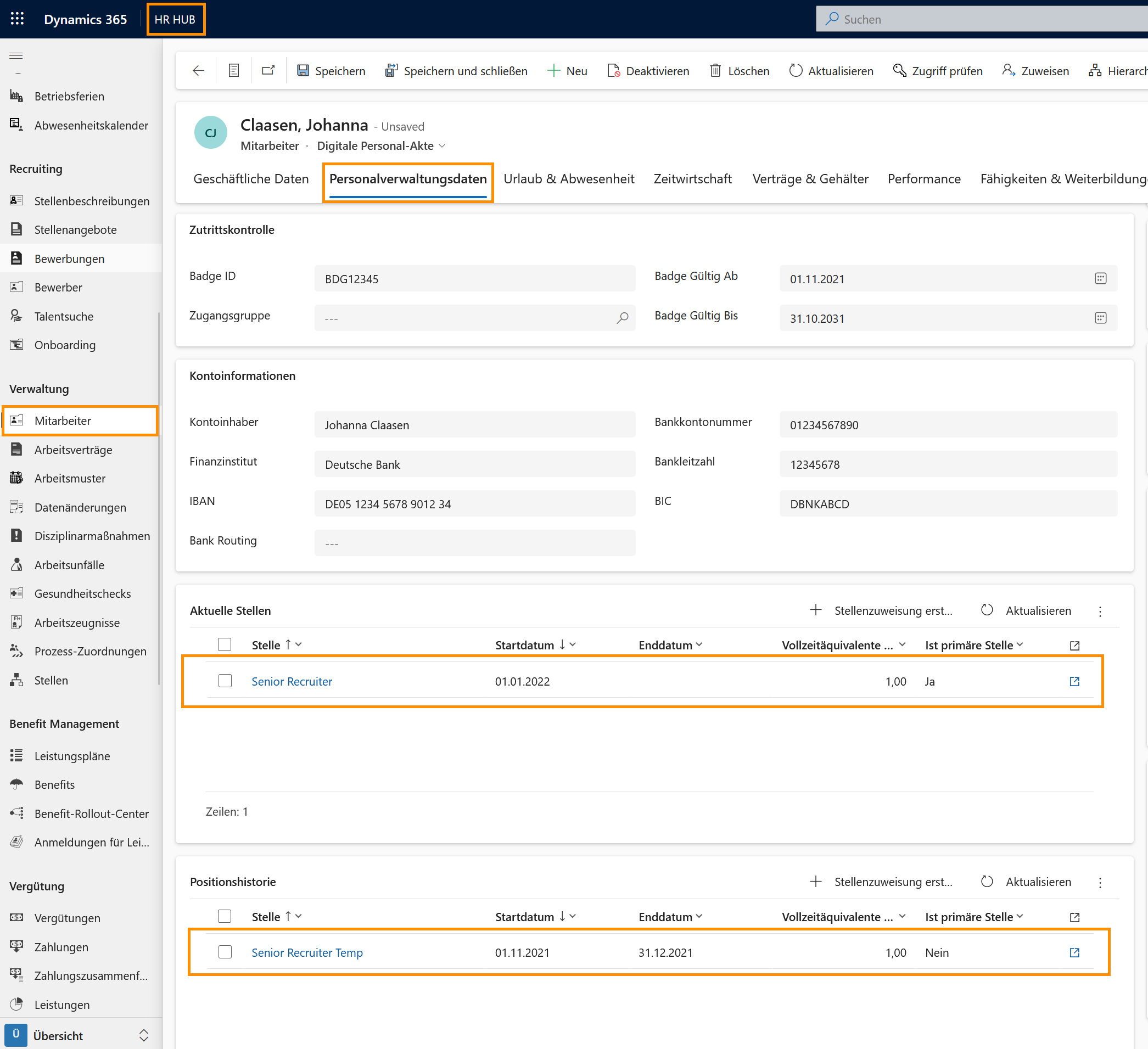
Task: Open record in new window icon
Action: click(x=268, y=71)
